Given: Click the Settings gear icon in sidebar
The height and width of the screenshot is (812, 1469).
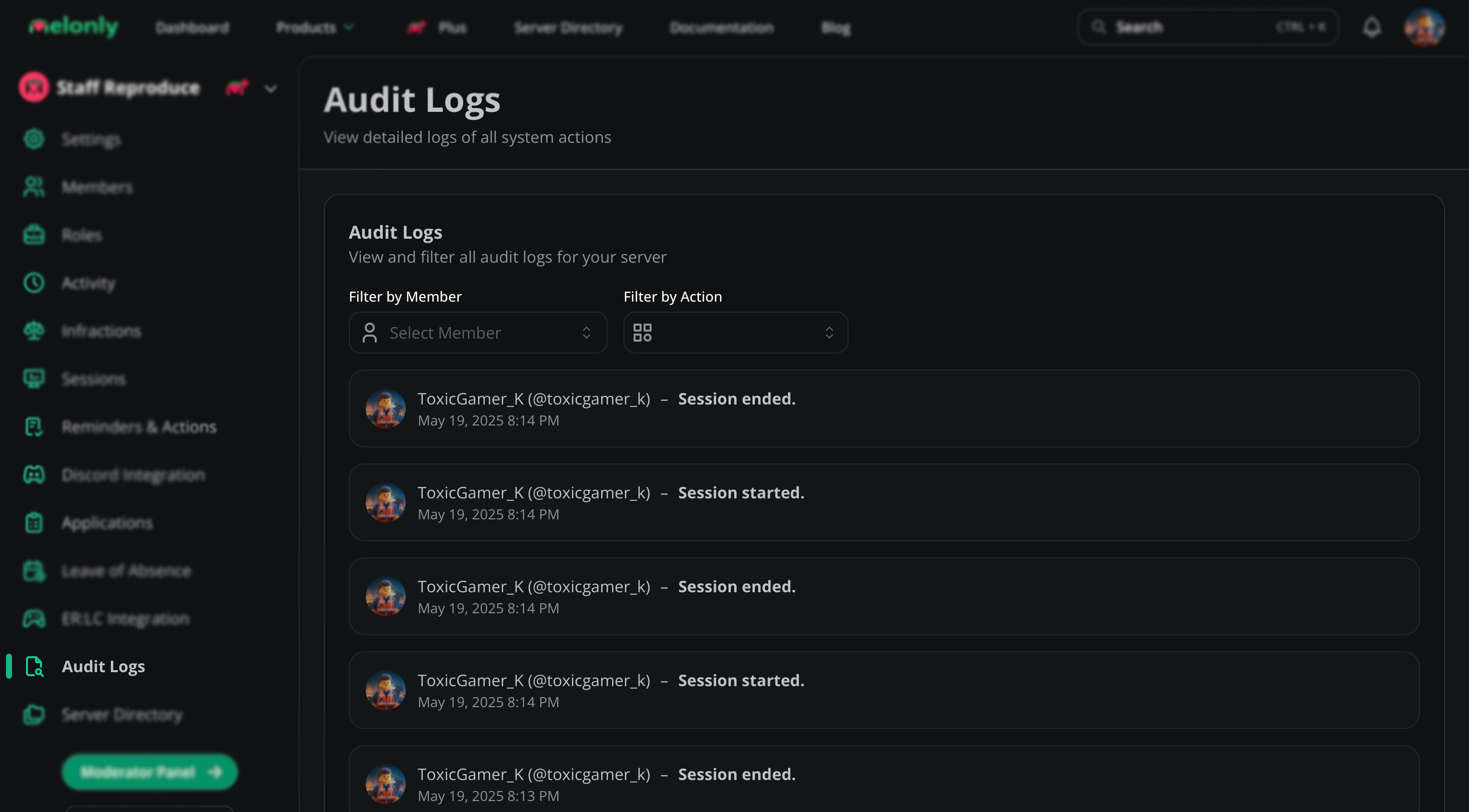Looking at the screenshot, I should click(x=34, y=139).
